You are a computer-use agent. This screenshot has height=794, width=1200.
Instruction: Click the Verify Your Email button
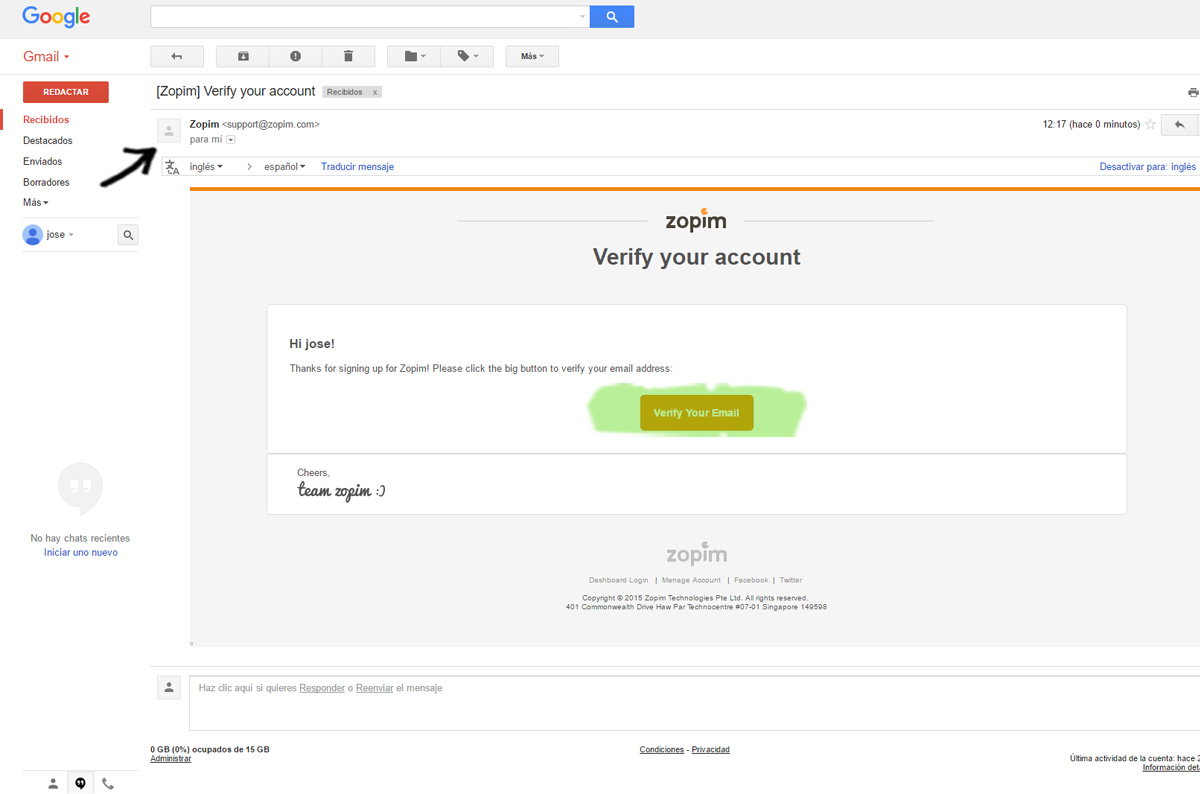point(696,413)
